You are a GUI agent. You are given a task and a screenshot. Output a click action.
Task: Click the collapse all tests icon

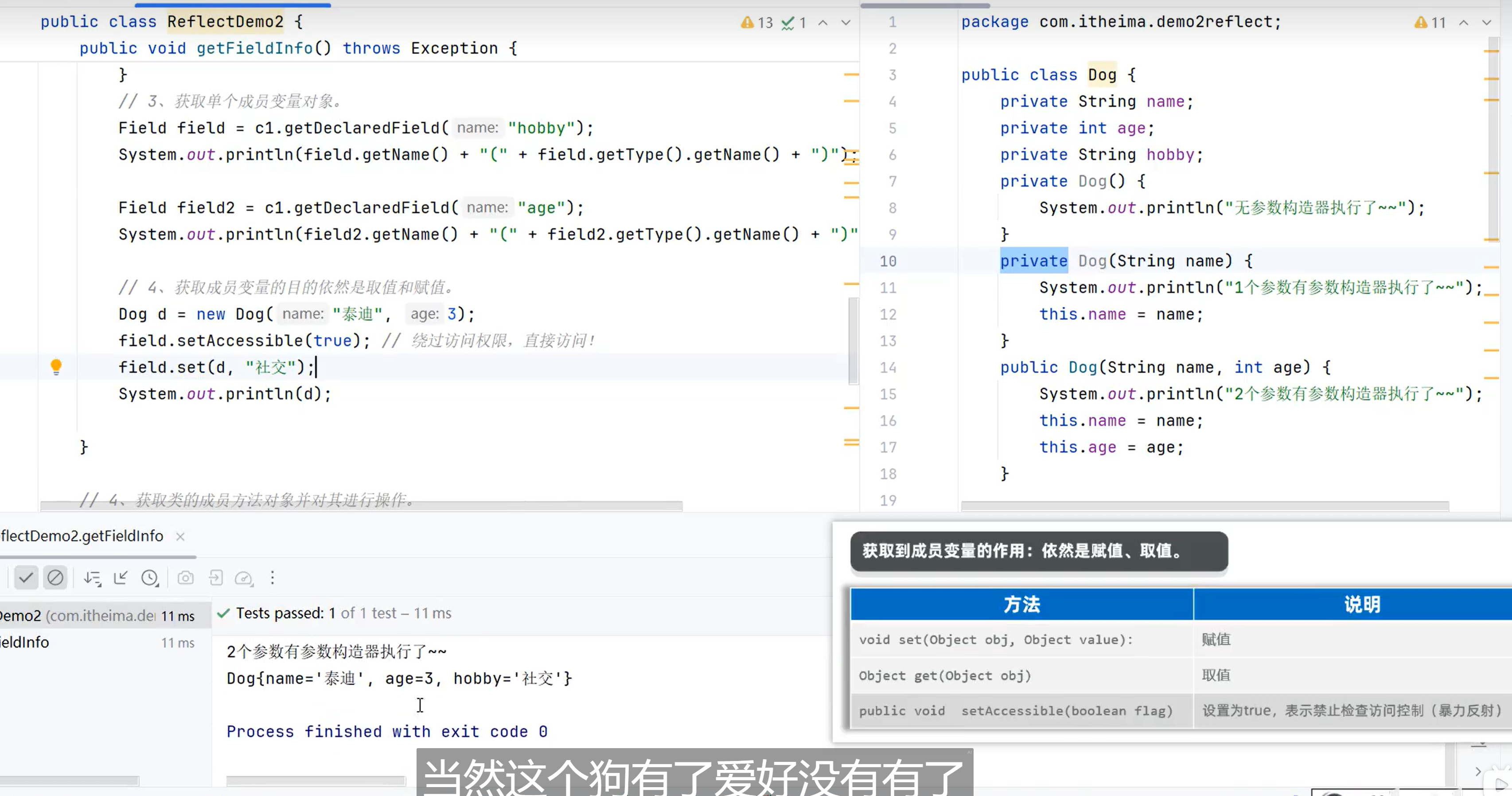[x=121, y=577]
